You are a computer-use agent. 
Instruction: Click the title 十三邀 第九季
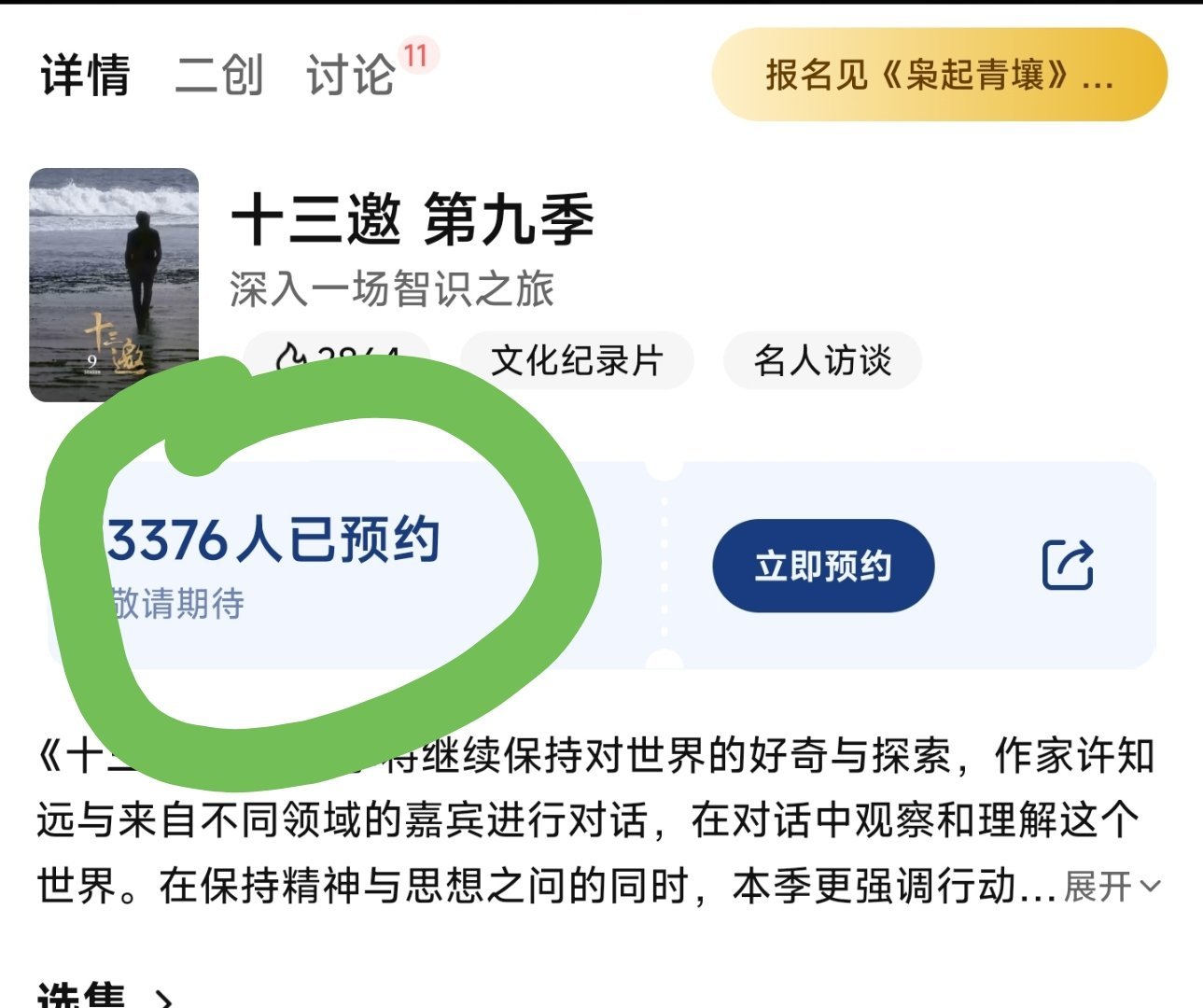tap(413, 220)
